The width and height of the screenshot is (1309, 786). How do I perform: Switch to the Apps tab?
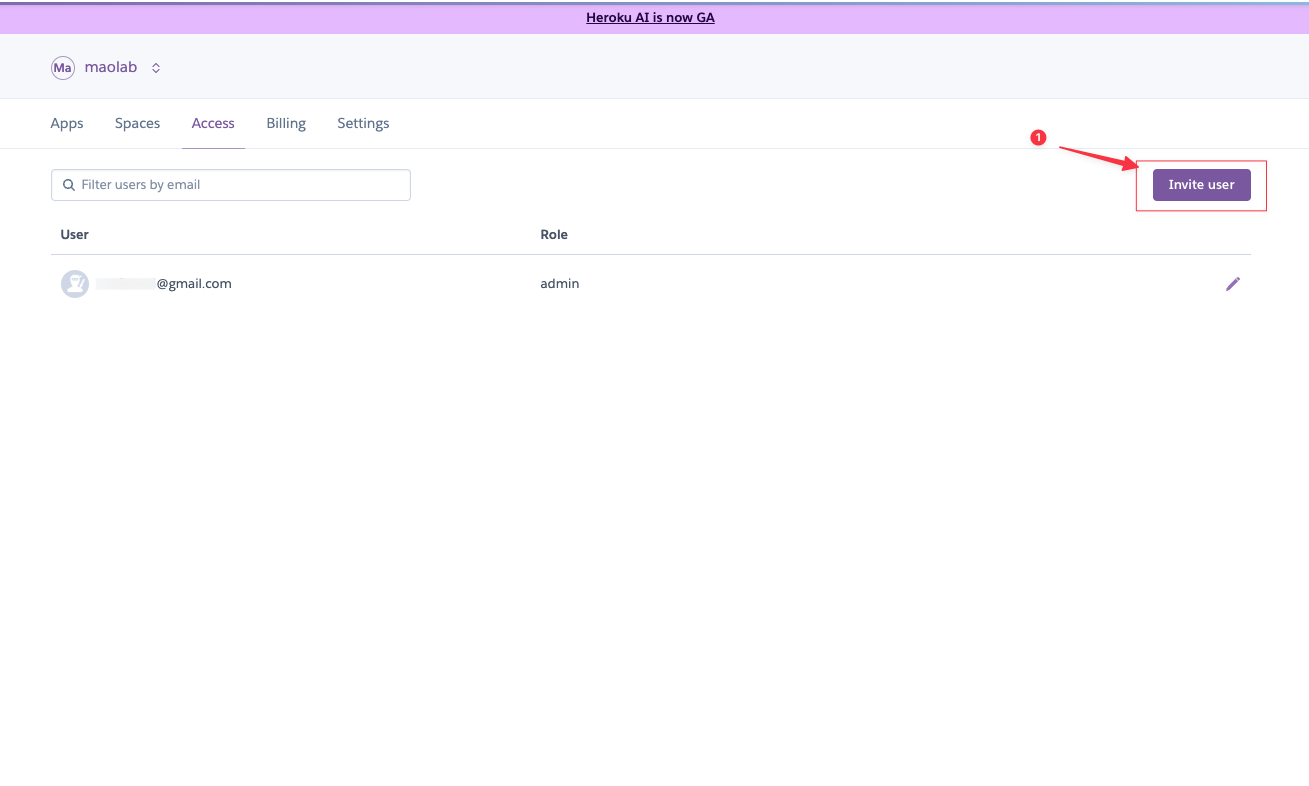click(67, 124)
